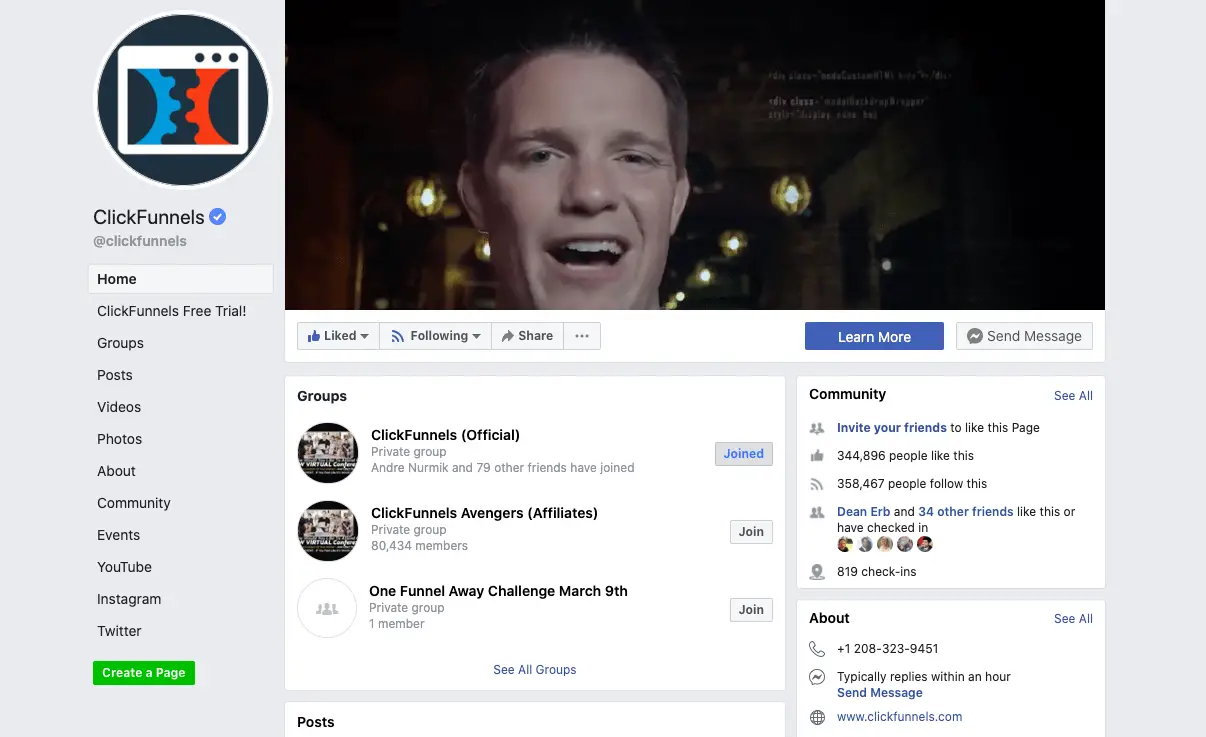Click the Joined button for ClickFunnels (Official)
The image size is (1206, 737).
744,454
